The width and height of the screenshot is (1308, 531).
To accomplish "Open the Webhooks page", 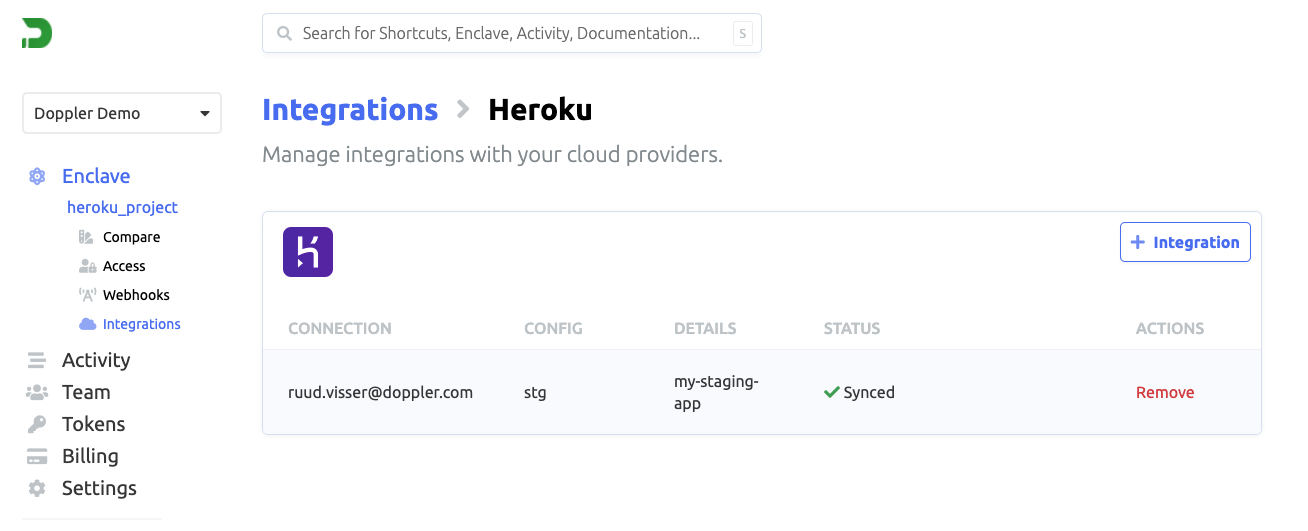I will click(136, 295).
